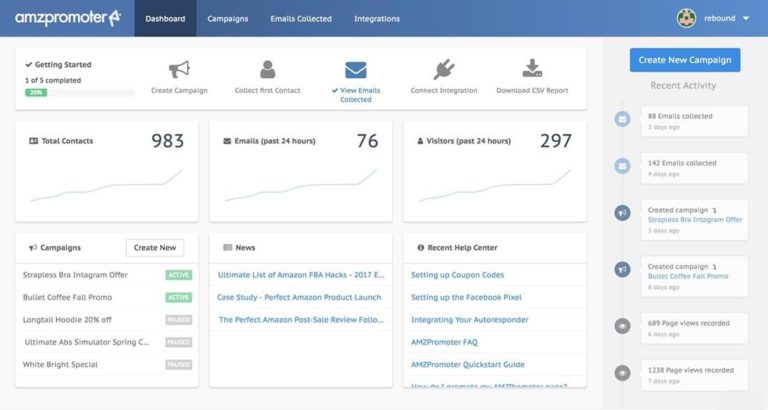
Task: Click the Emails past 24 hours chart
Action: point(301,185)
